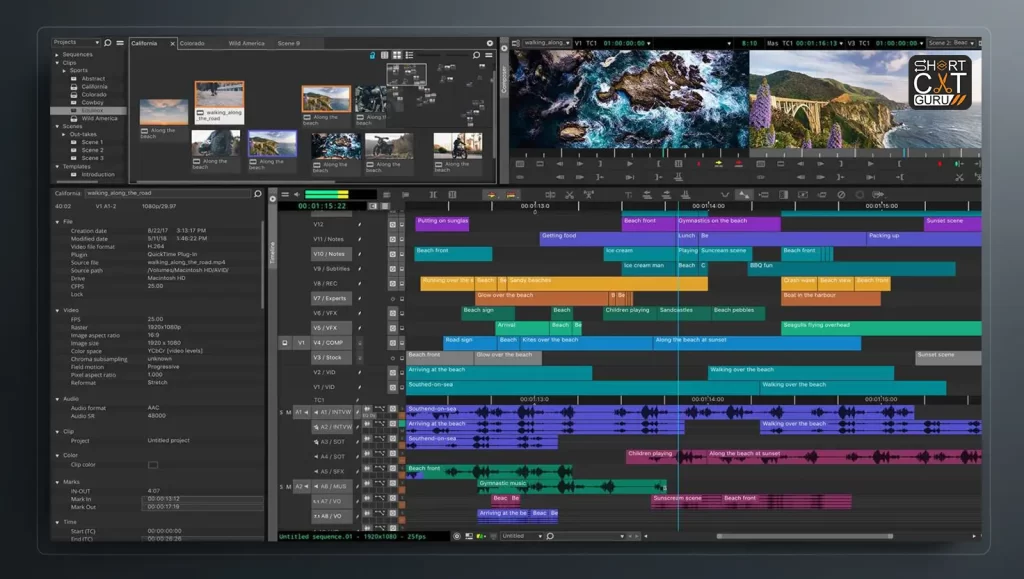The height and width of the screenshot is (579, 1024).
Task: Mute the A1 audio track
Action: pyautogui.click(x=289, y=413)
